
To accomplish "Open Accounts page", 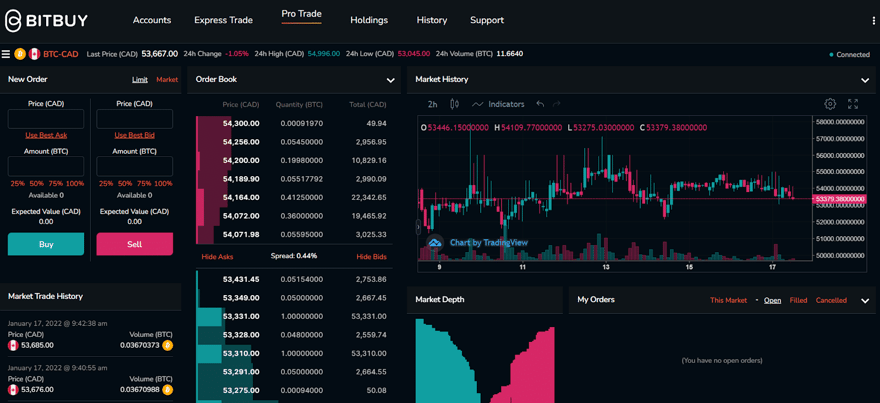I will point(152,20).
